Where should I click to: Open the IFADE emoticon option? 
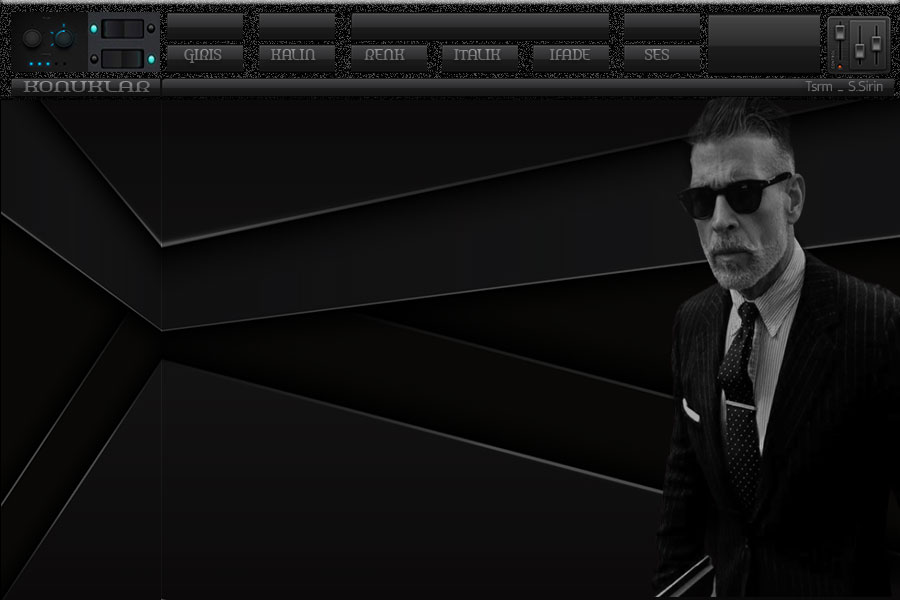click(x=570, y=56)
